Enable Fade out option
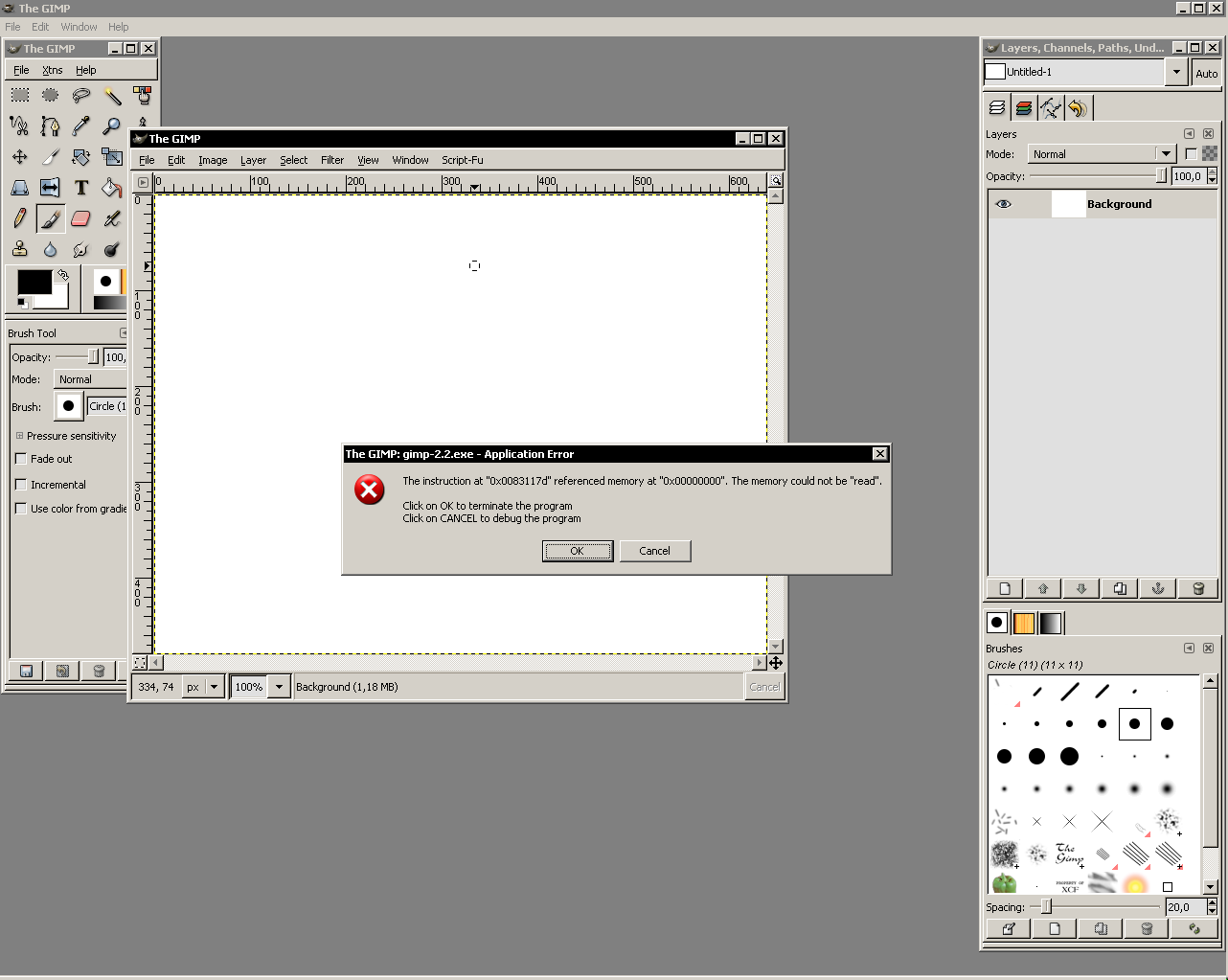 [21, 459]
